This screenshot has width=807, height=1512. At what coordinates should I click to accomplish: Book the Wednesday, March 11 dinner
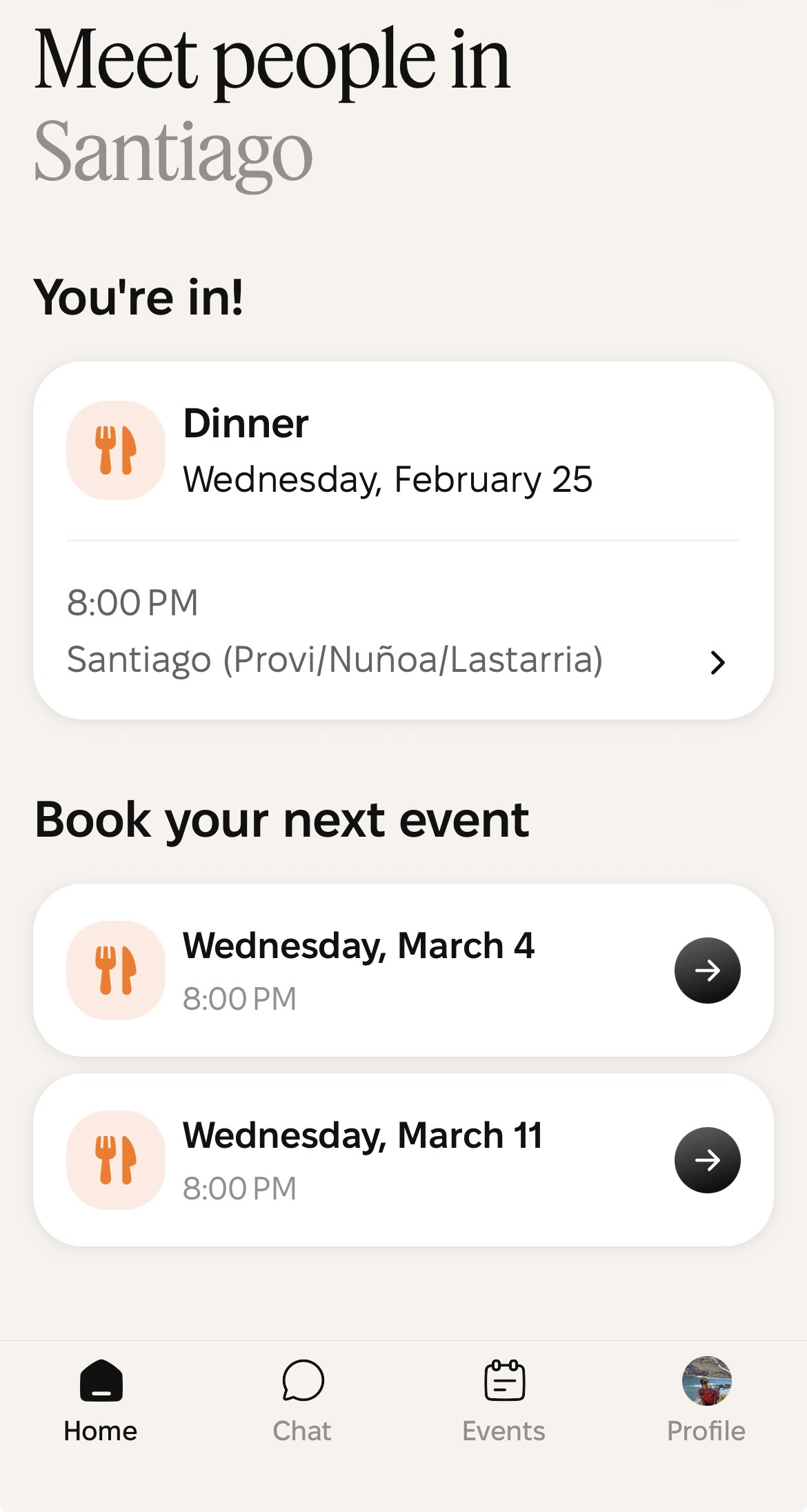pyautogui.click(x=707, y=1160)
